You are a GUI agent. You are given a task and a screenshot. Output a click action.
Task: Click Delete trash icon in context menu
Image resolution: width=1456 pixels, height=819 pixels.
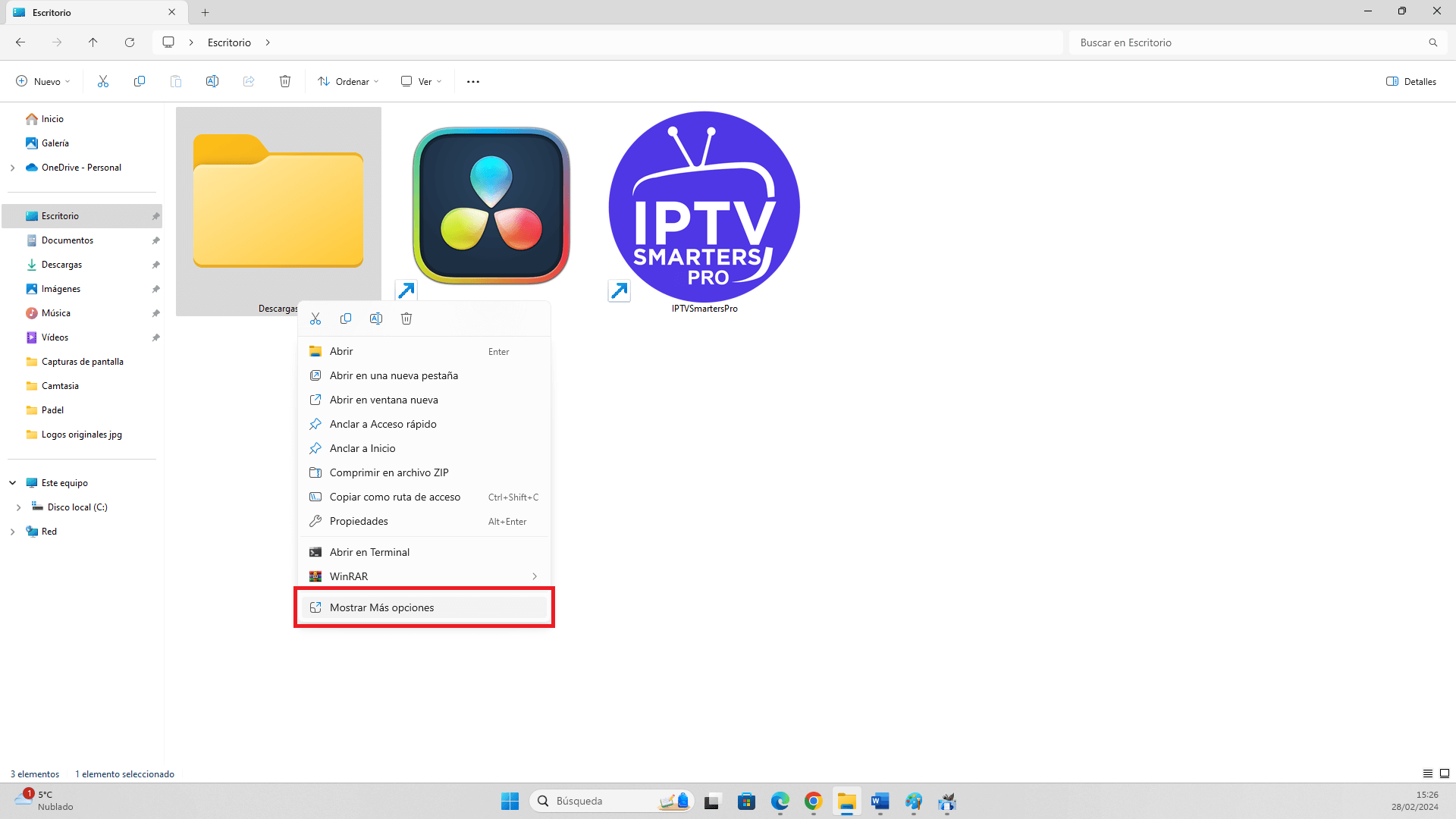click(406, 318)
